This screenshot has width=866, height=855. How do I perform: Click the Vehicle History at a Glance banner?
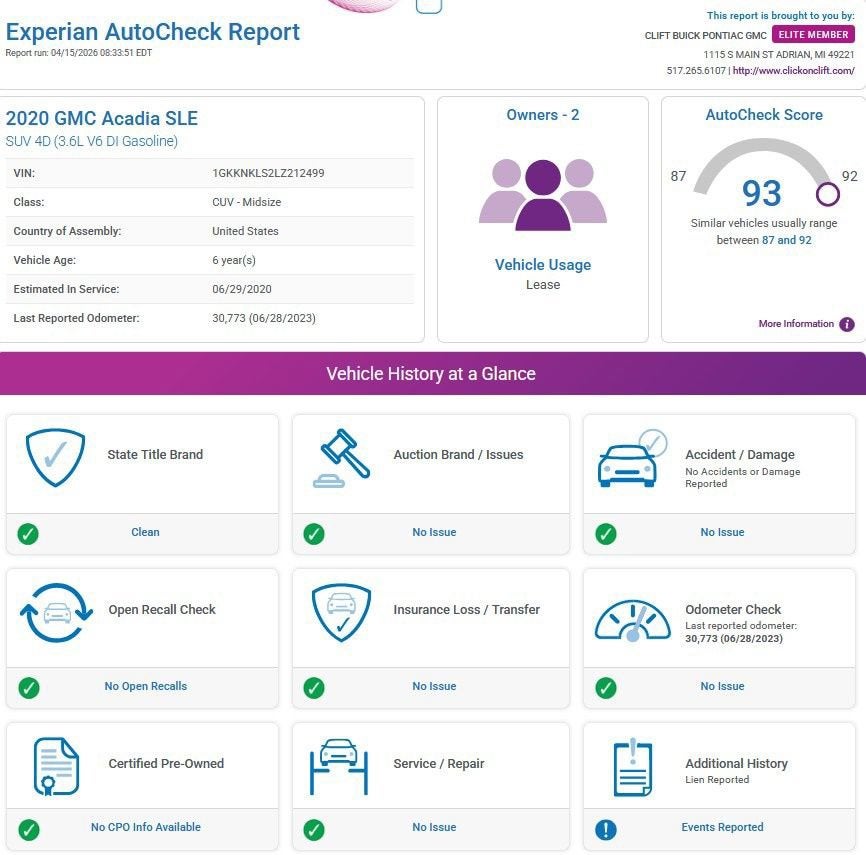tap(431, 373)
